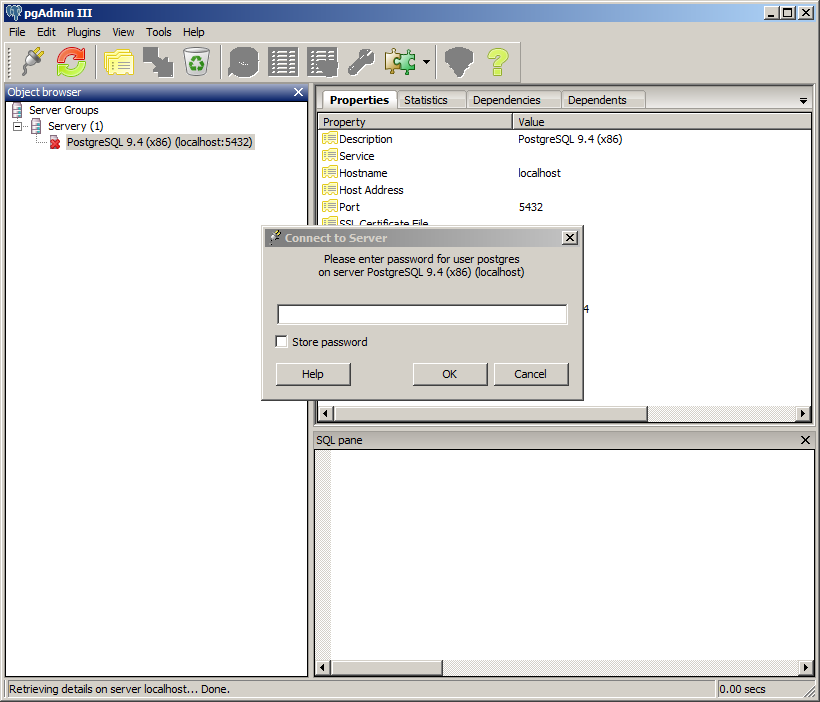
Task: Click the Properties pane horizontal scrollbar
Action: click(x=490, y=414)
